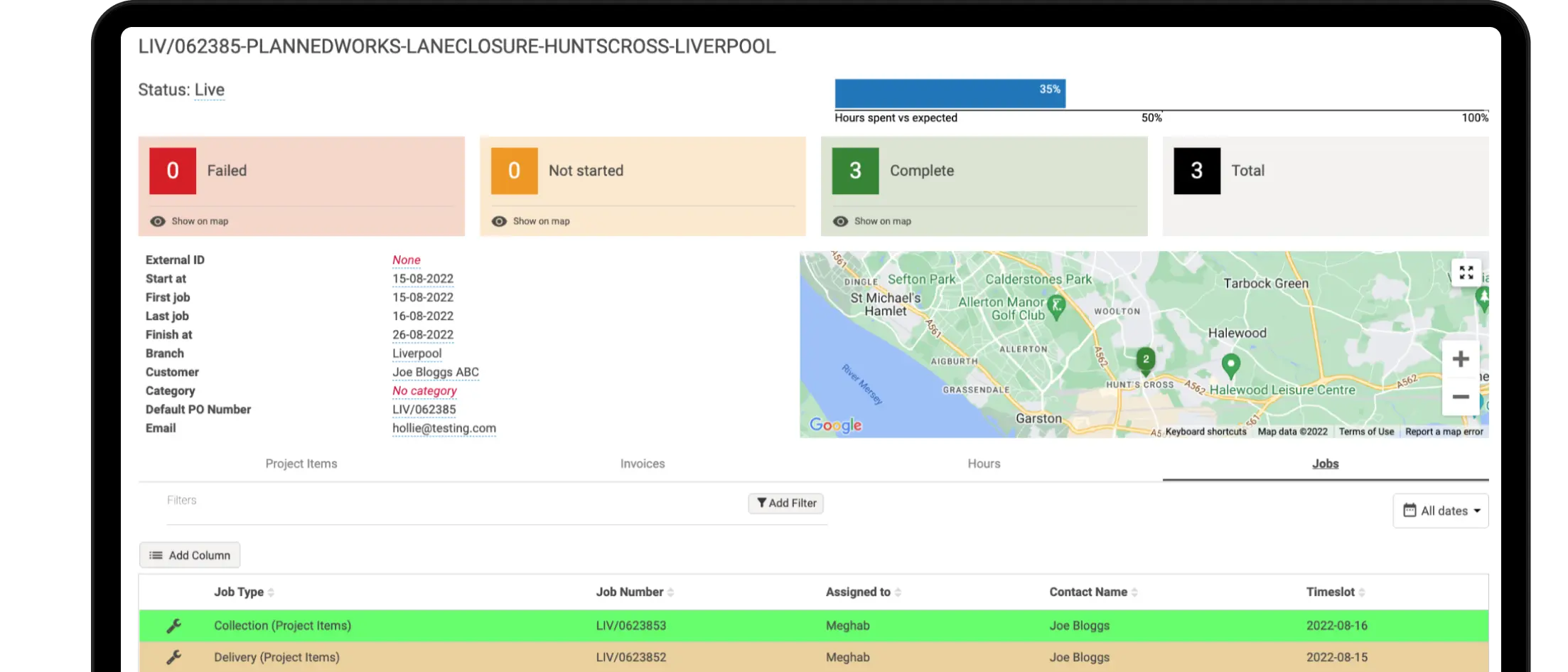Edit the hollie@testing.com email field
The image size is (1568, 672).
(444, 428)
